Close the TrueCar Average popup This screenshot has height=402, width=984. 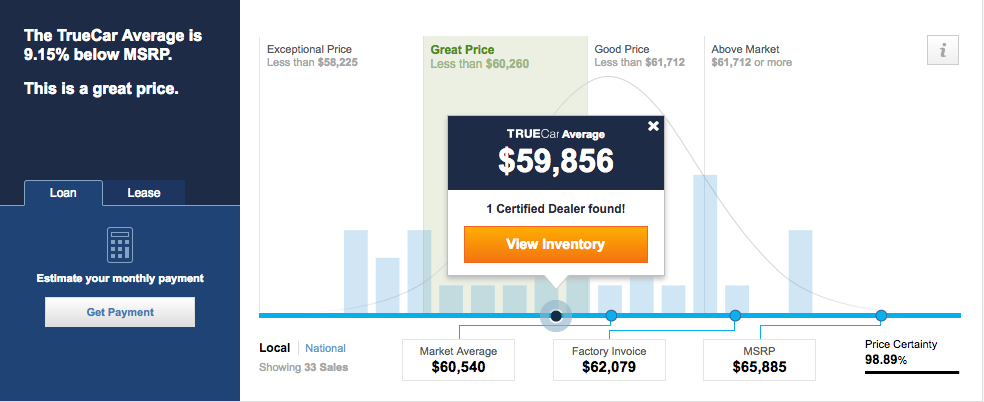[x=653, y=126]
